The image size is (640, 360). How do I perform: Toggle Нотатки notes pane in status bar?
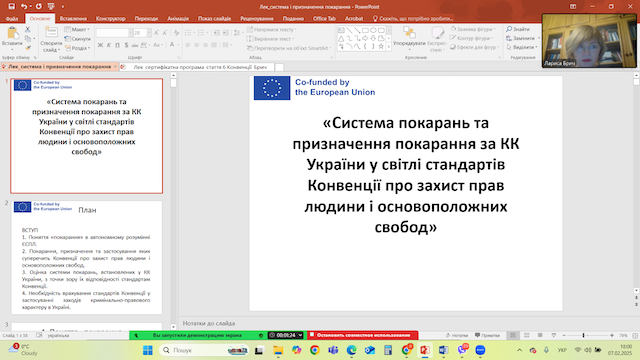coord(457,335)
